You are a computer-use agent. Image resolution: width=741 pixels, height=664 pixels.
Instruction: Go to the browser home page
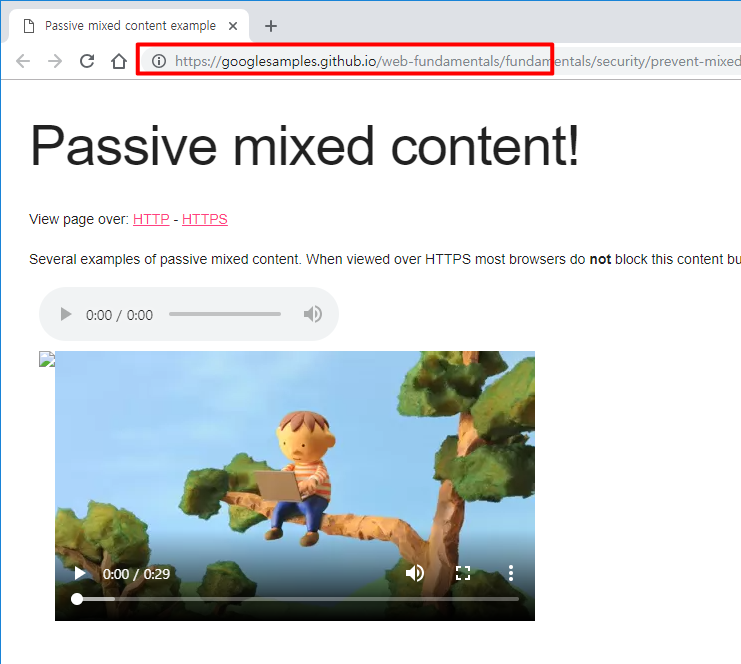pyautogui.click(x=119, y=61)
